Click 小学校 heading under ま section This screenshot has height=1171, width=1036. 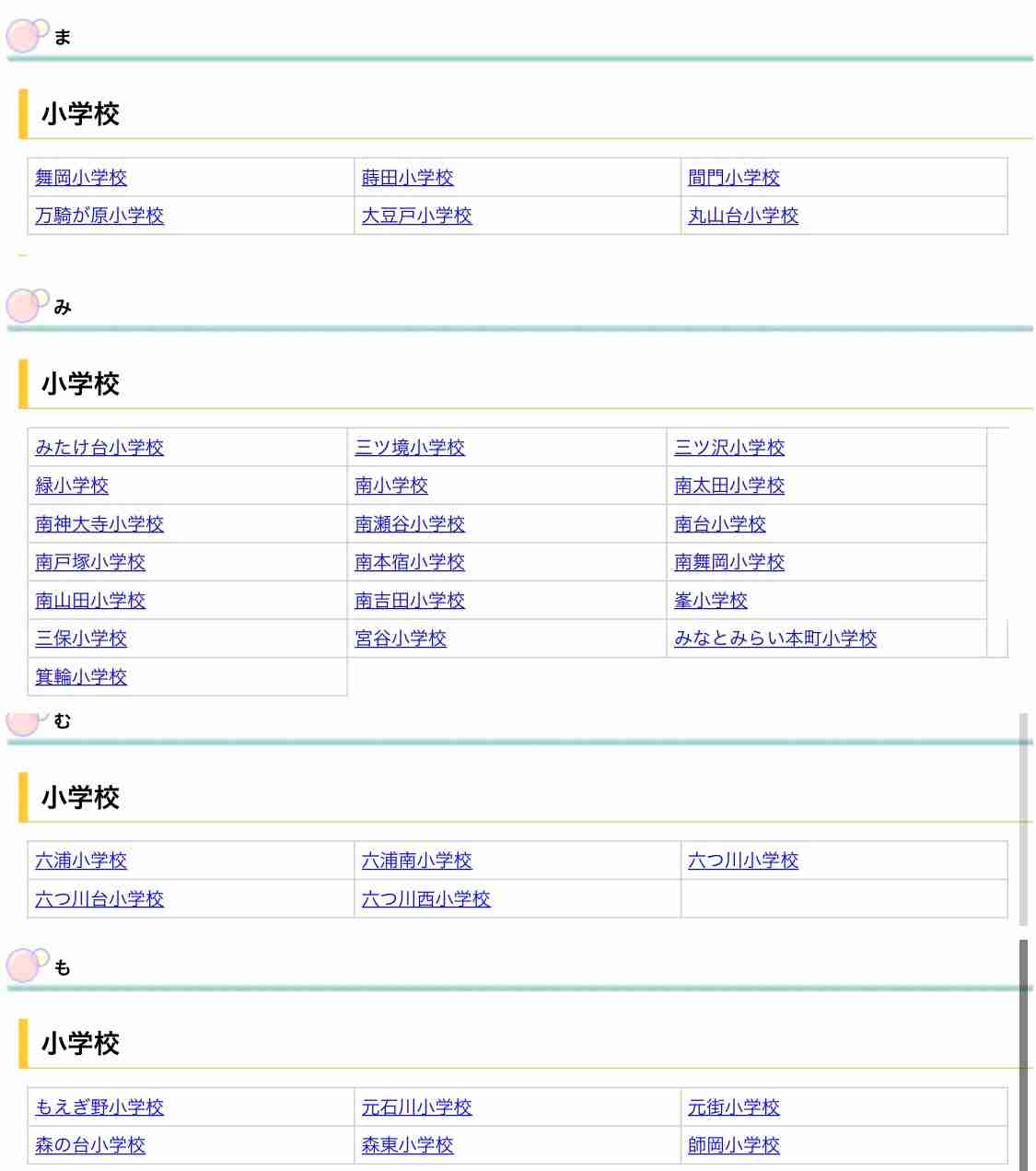tap(80, 114)
